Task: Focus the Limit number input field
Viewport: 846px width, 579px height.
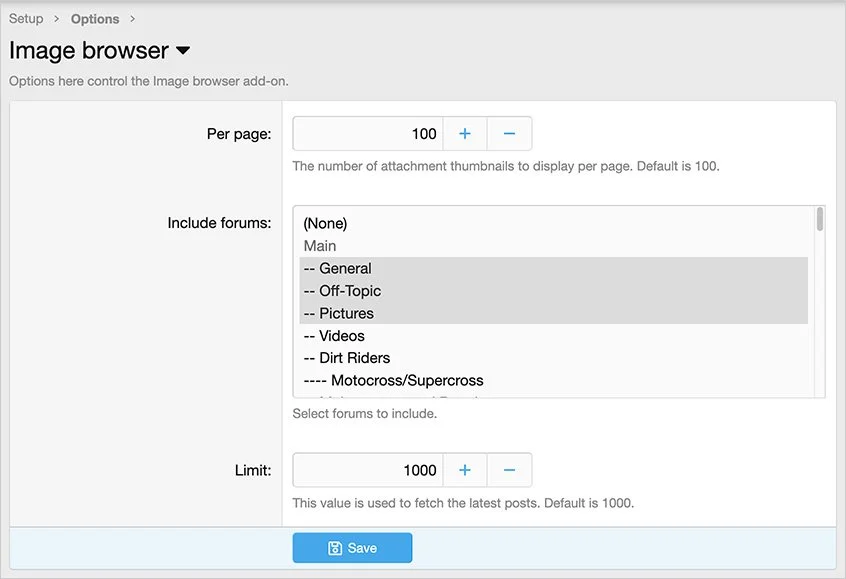Action: 367,470
